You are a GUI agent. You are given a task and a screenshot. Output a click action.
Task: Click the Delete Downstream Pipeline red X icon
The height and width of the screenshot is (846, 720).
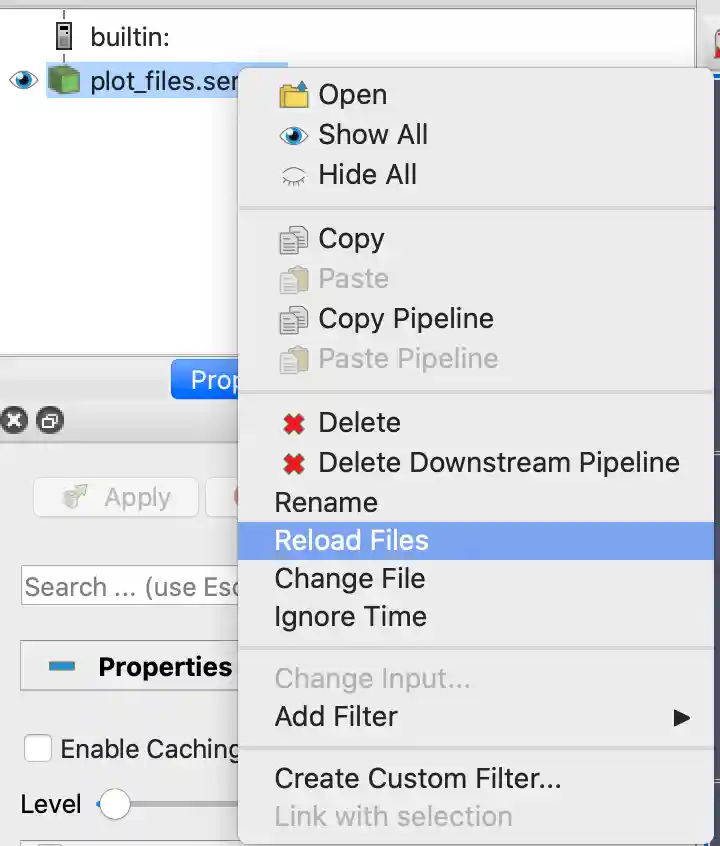coord(293,463)
